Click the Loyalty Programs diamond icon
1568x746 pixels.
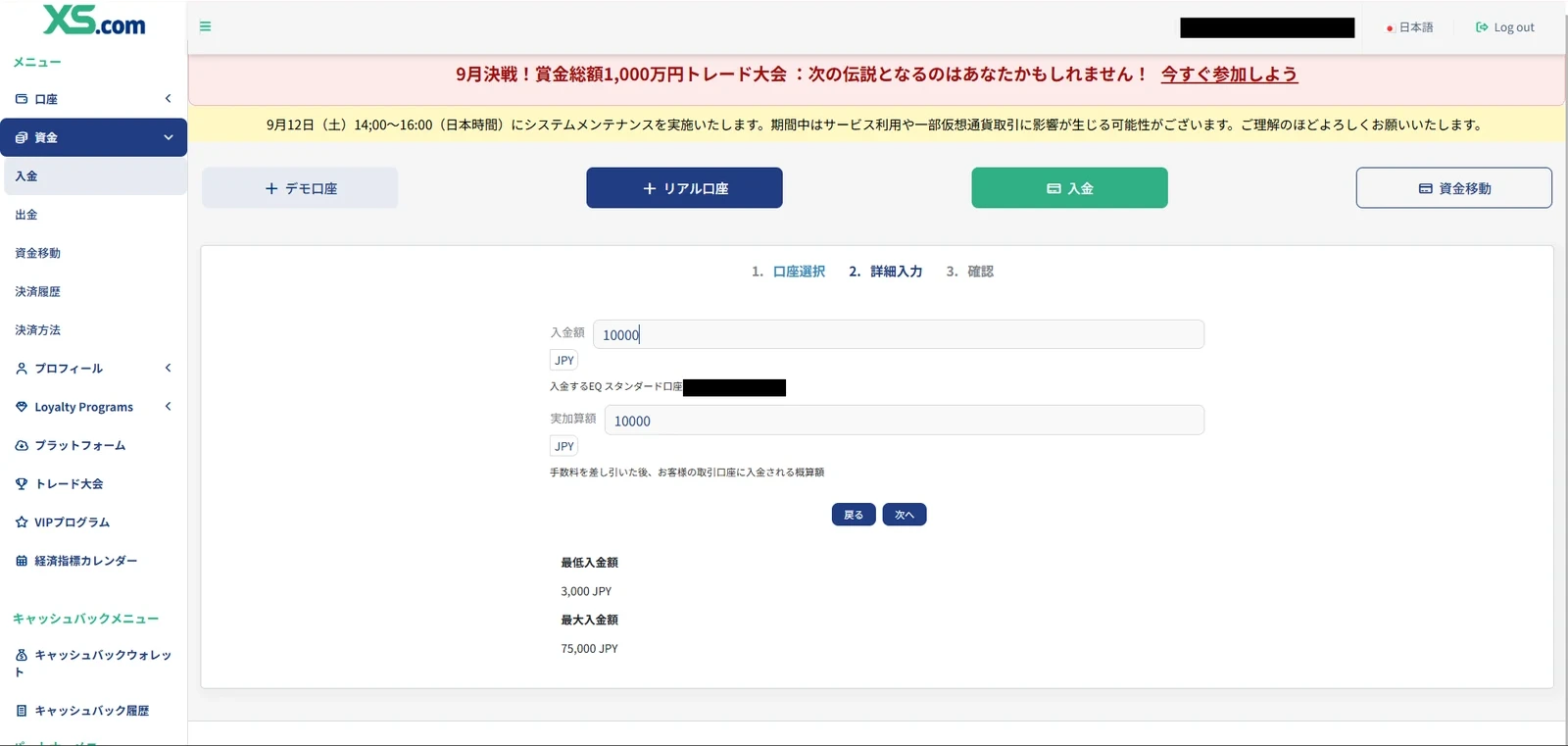pyautogui.click(x=22, y=407)
